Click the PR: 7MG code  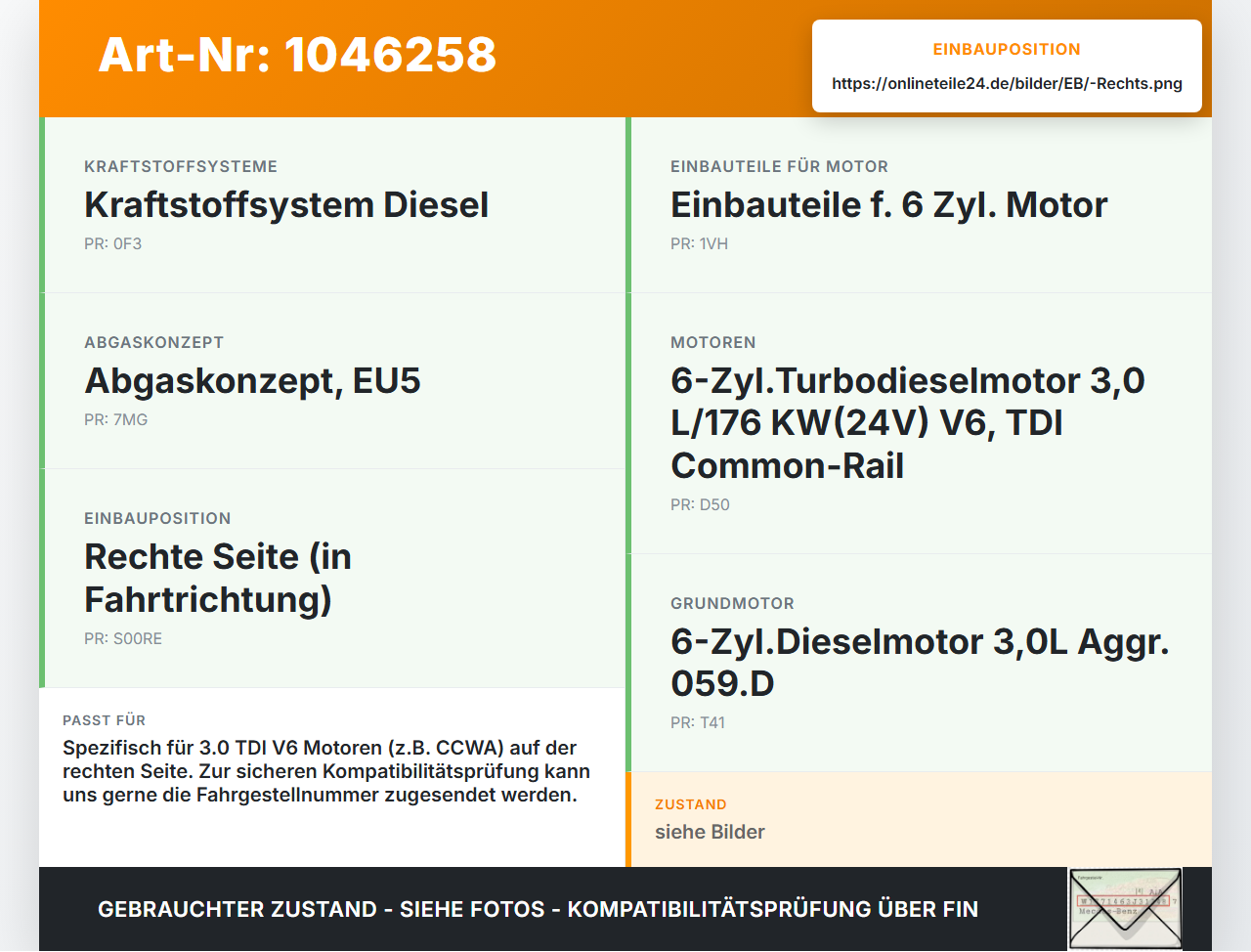(115, 419)
